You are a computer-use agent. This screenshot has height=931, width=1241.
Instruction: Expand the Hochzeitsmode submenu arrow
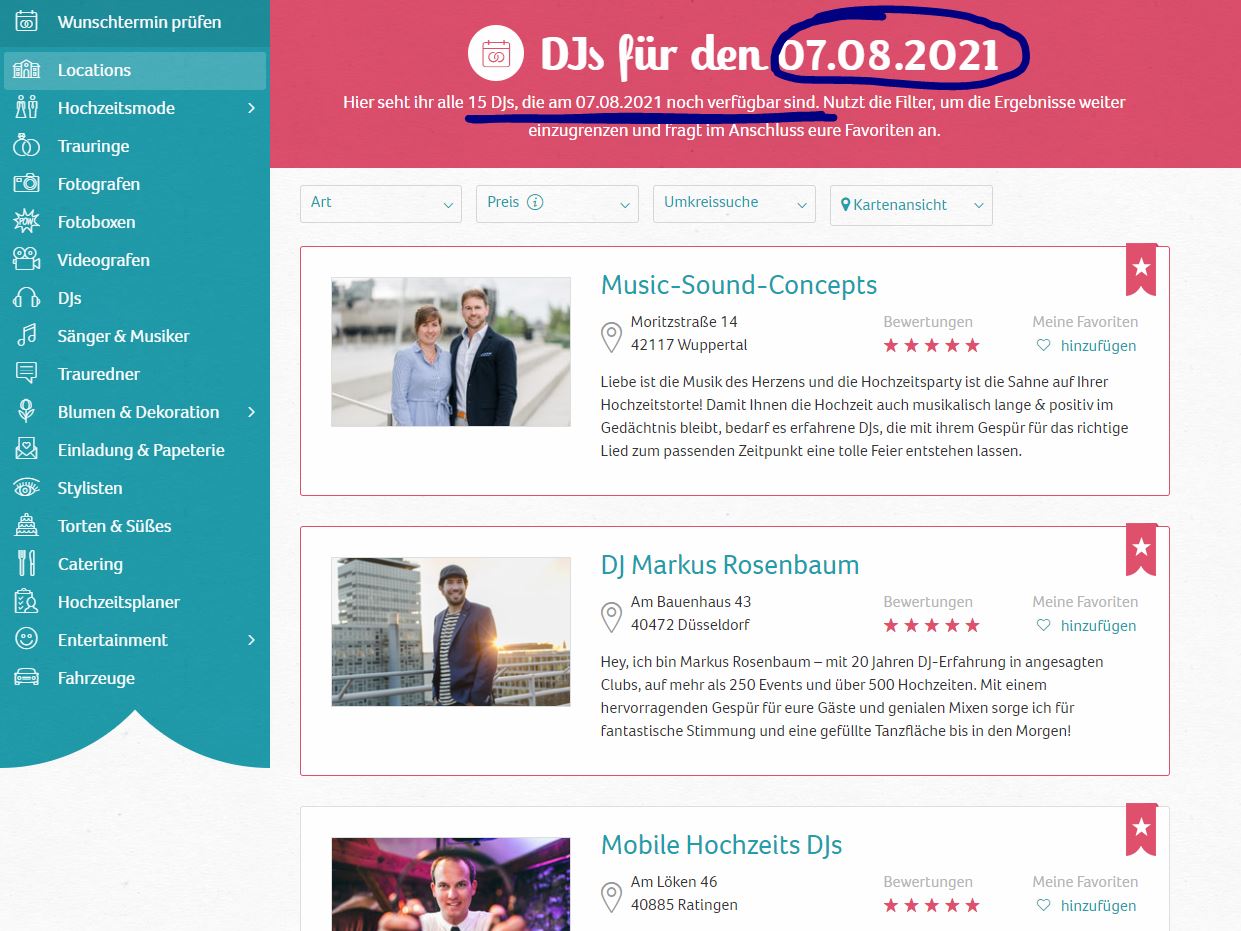251,108
